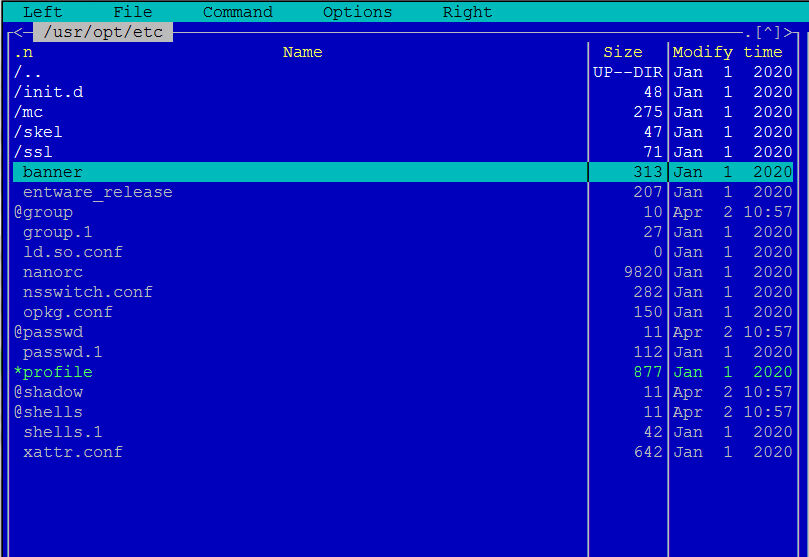Open the Left menu

coord(42,12)
